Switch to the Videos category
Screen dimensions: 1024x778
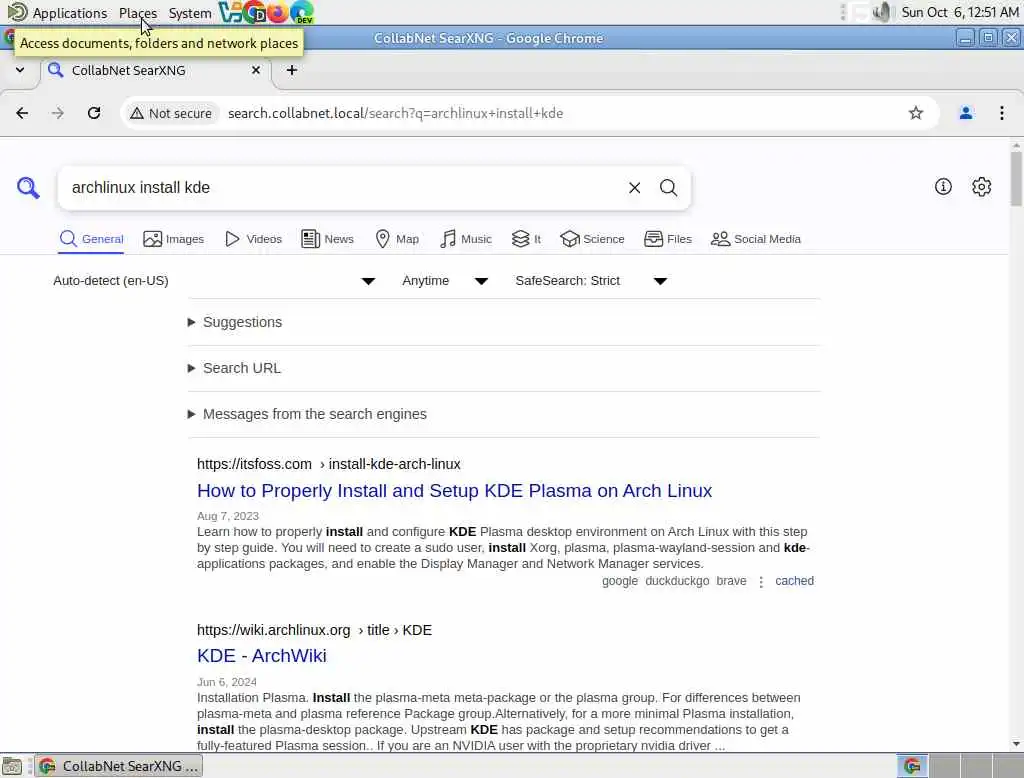pyautogui.click(x=253, y=239)
